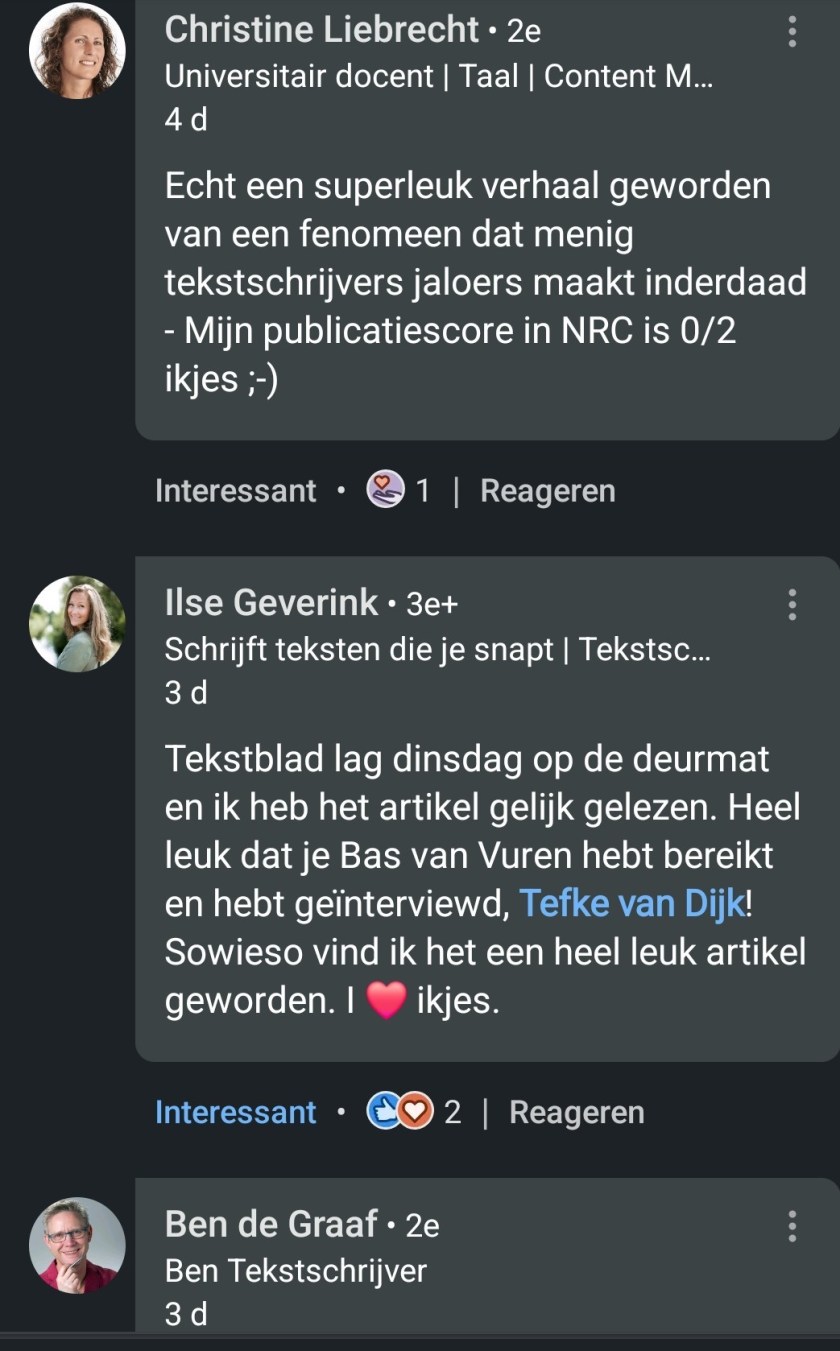Image resolution: width=840 pixels, height=1351 pixels.
Task: Click Reageren under Christine Liebrecht's comment
Action: click(x=547, y=491)
